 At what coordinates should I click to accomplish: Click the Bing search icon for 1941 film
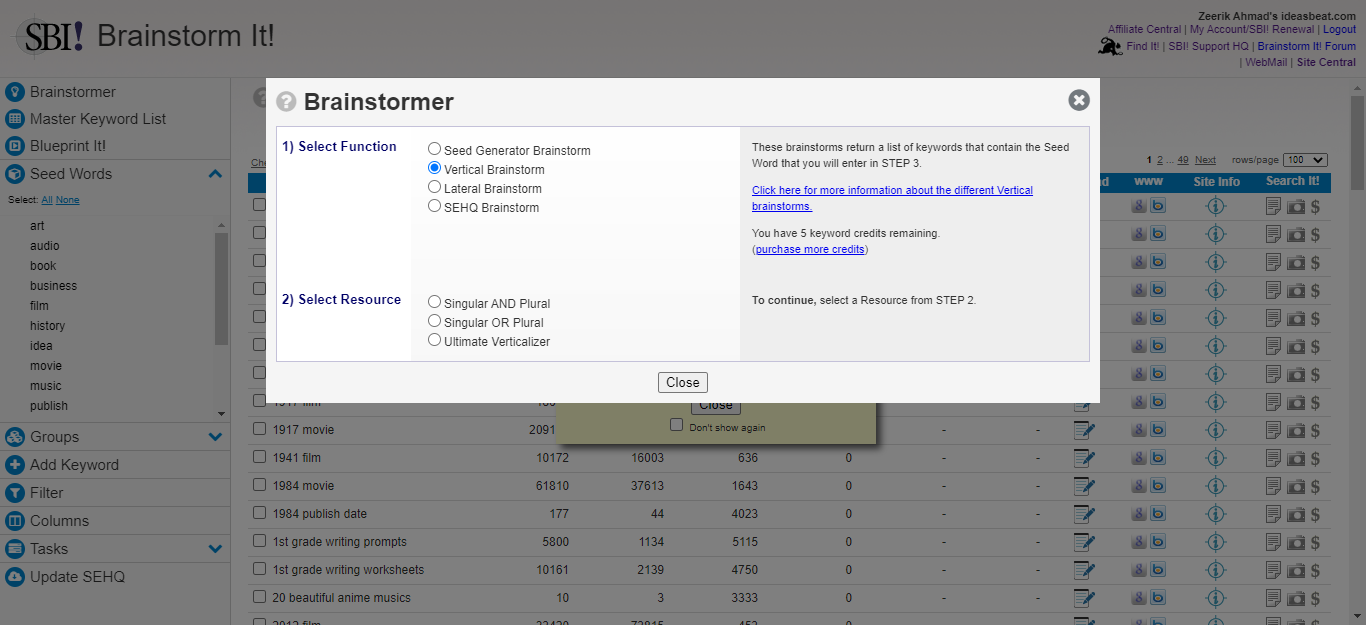(x=1158, y=458)
